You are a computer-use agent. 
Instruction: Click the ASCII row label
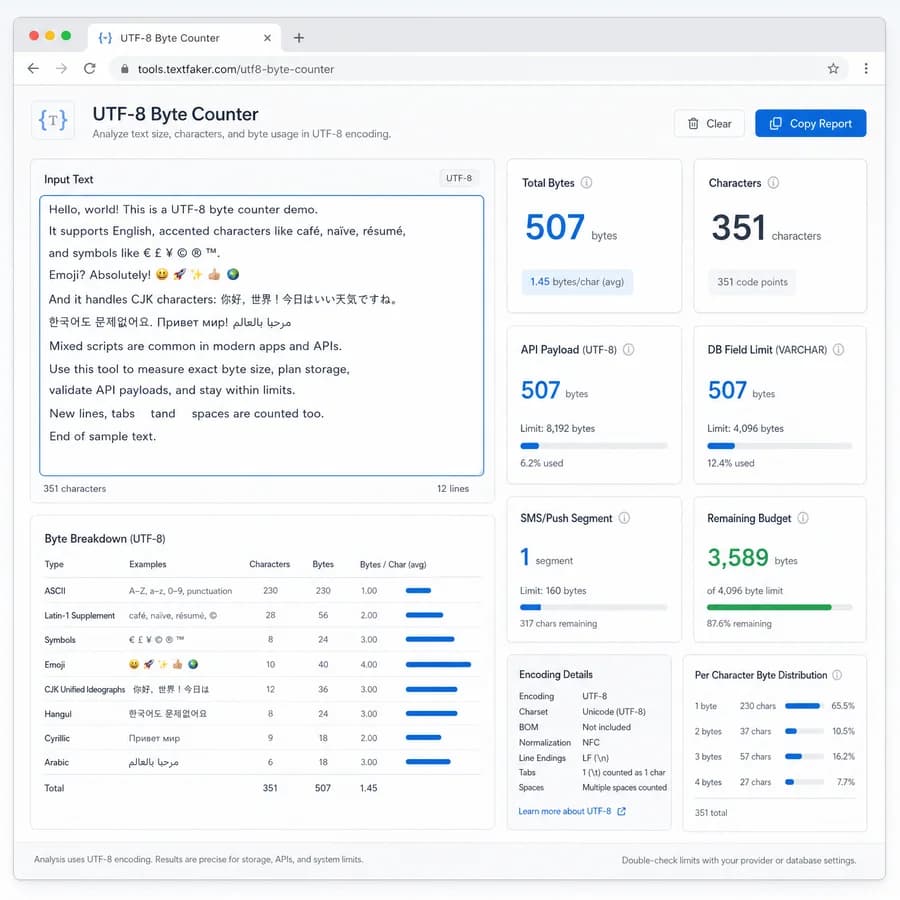(x=55, y=591)
